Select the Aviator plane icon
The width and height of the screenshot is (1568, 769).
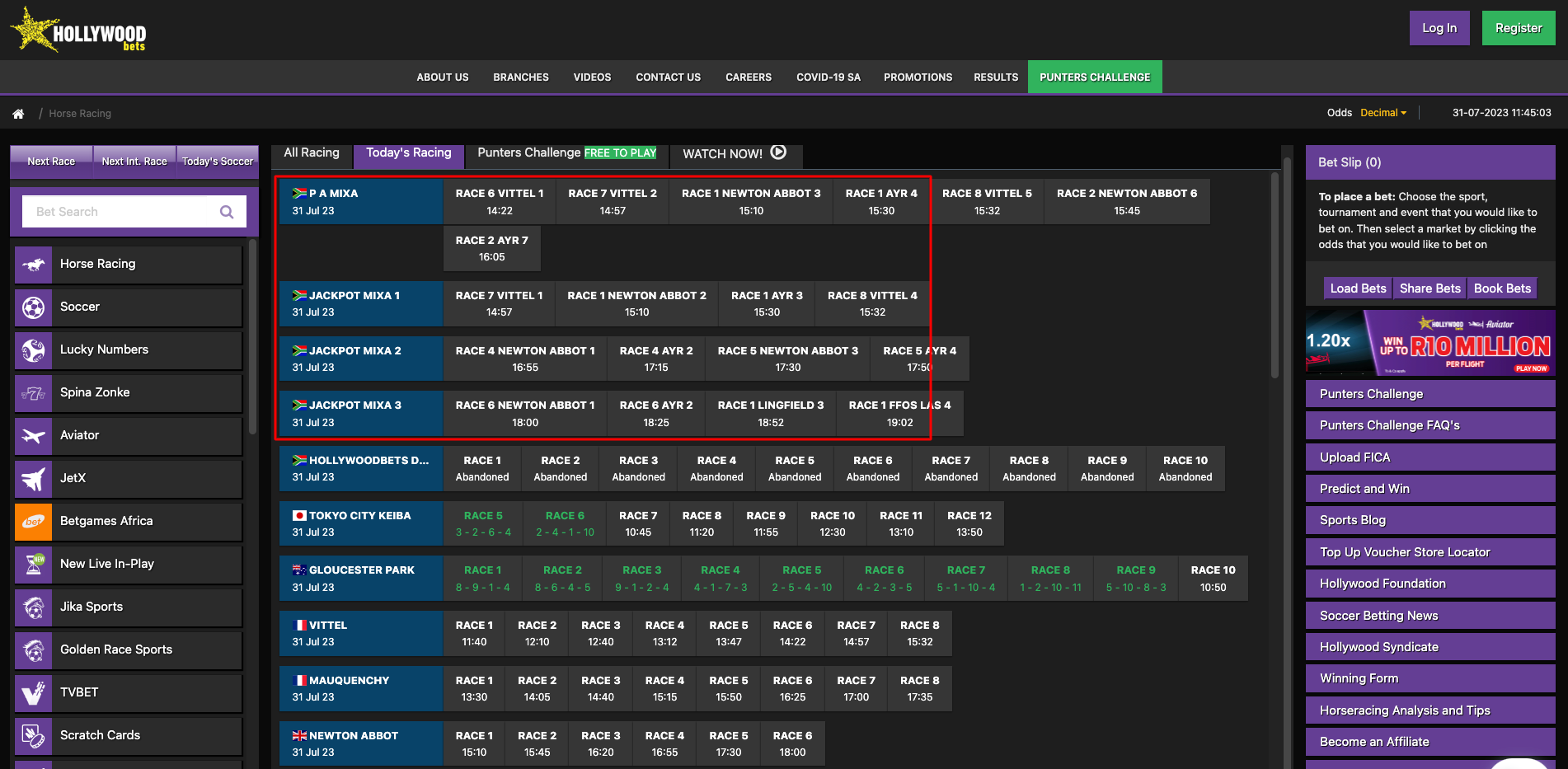(x=33, y=435)
